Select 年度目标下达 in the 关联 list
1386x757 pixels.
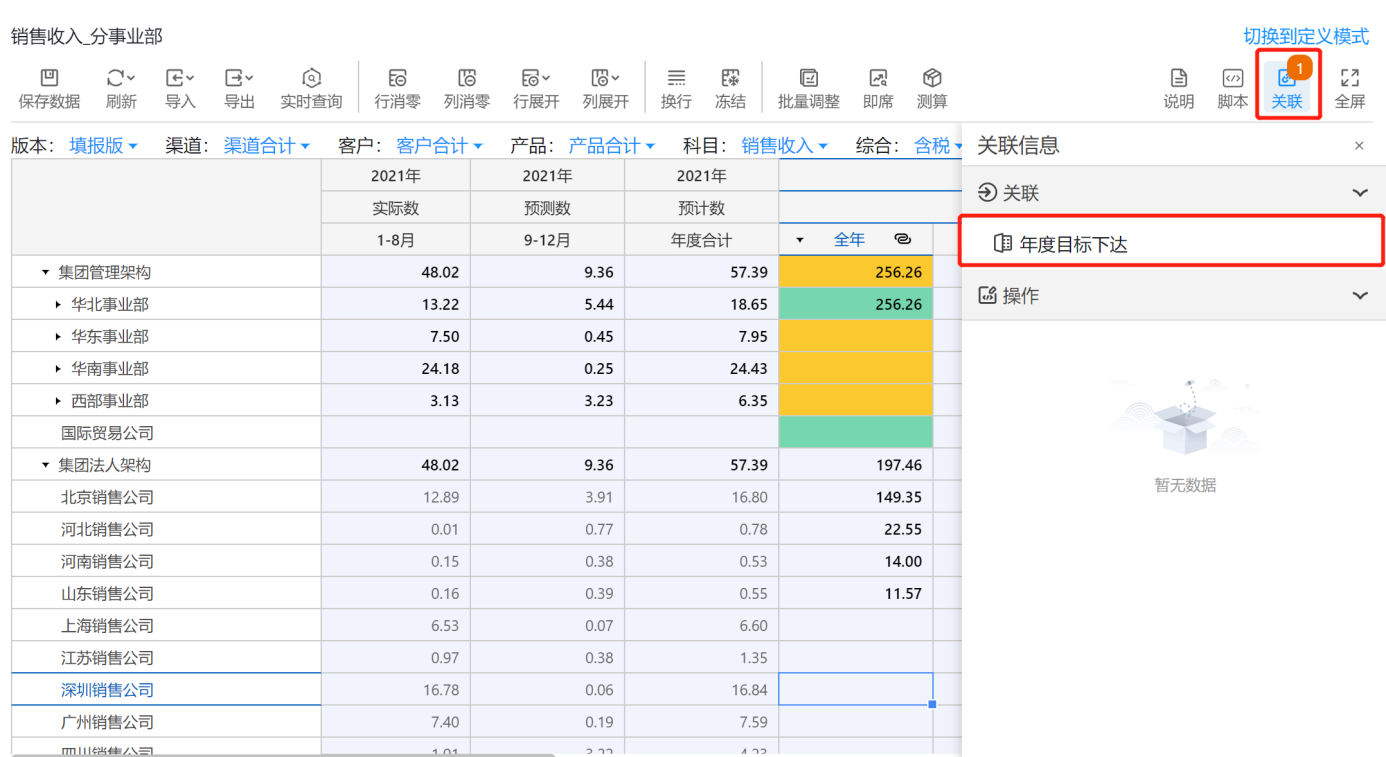tap(1073, 244)
